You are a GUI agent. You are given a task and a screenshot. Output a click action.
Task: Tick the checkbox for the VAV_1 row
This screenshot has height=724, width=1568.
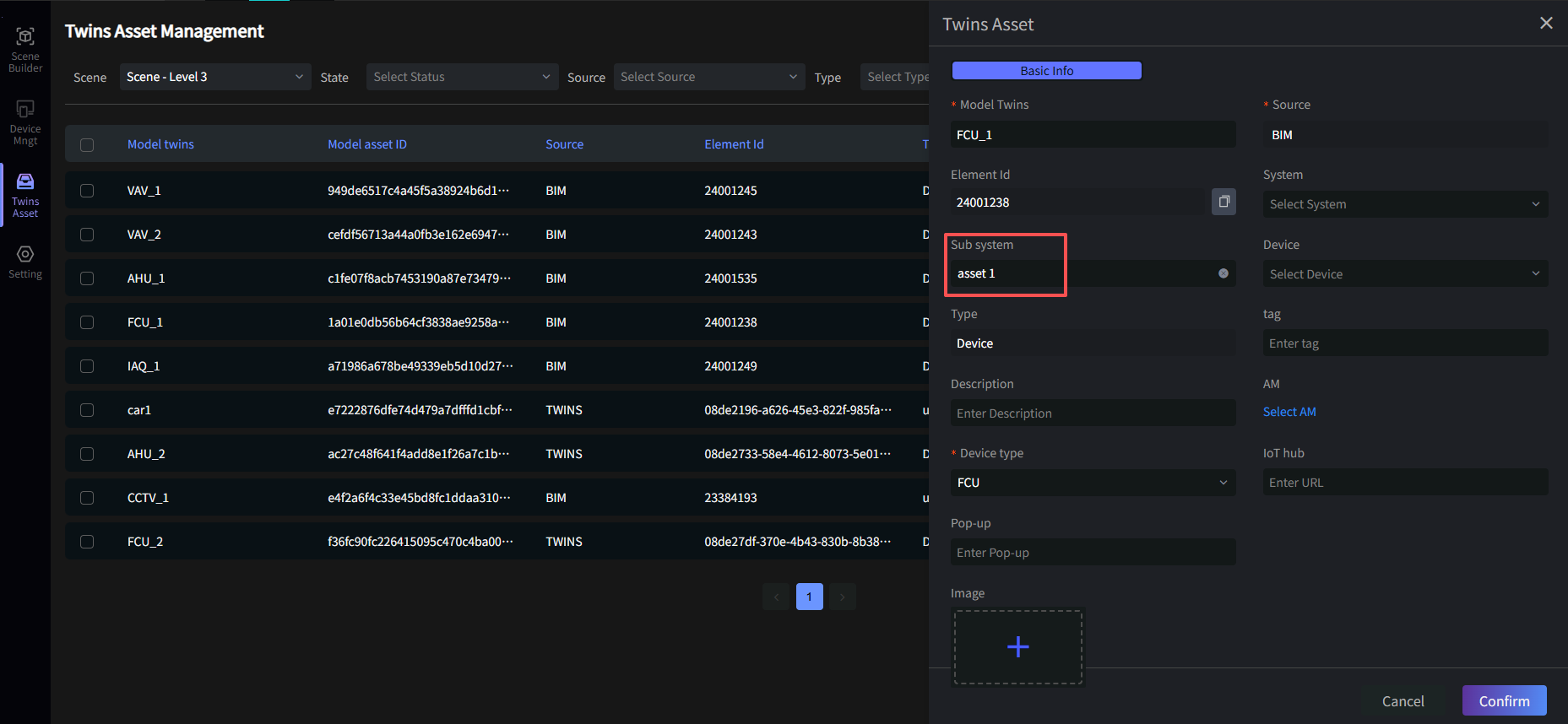pyautogui.click(x=87, y=191)
